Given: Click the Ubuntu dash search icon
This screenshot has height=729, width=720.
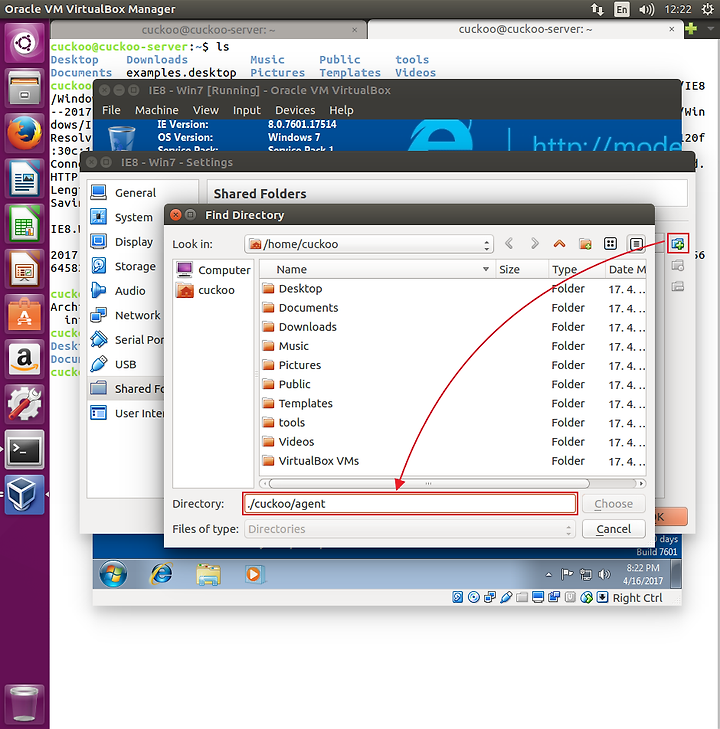Looking at the screenshot, I should click(24, 43).
